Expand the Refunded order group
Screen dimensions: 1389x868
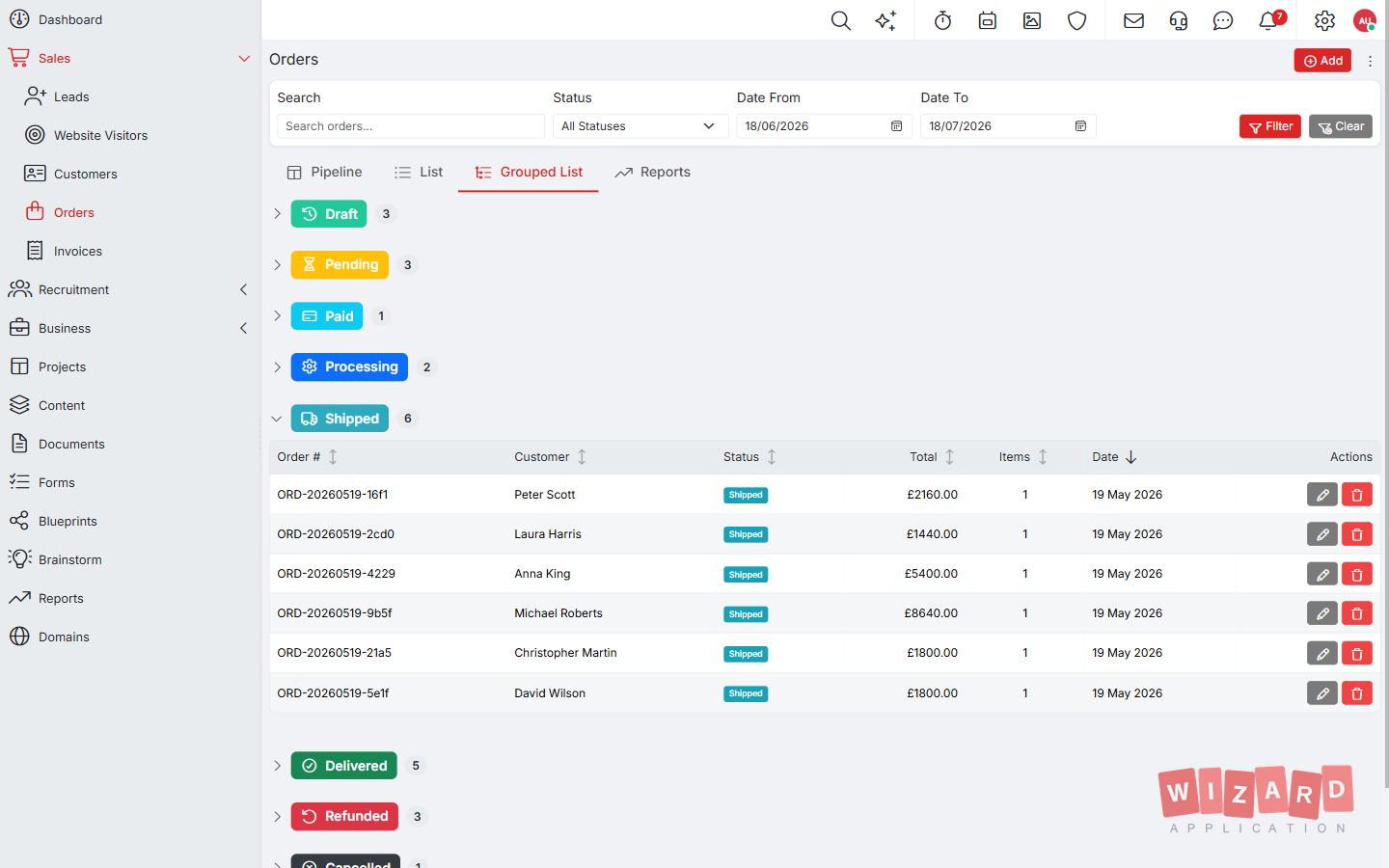pyautogui.click(x=277, y=817)
